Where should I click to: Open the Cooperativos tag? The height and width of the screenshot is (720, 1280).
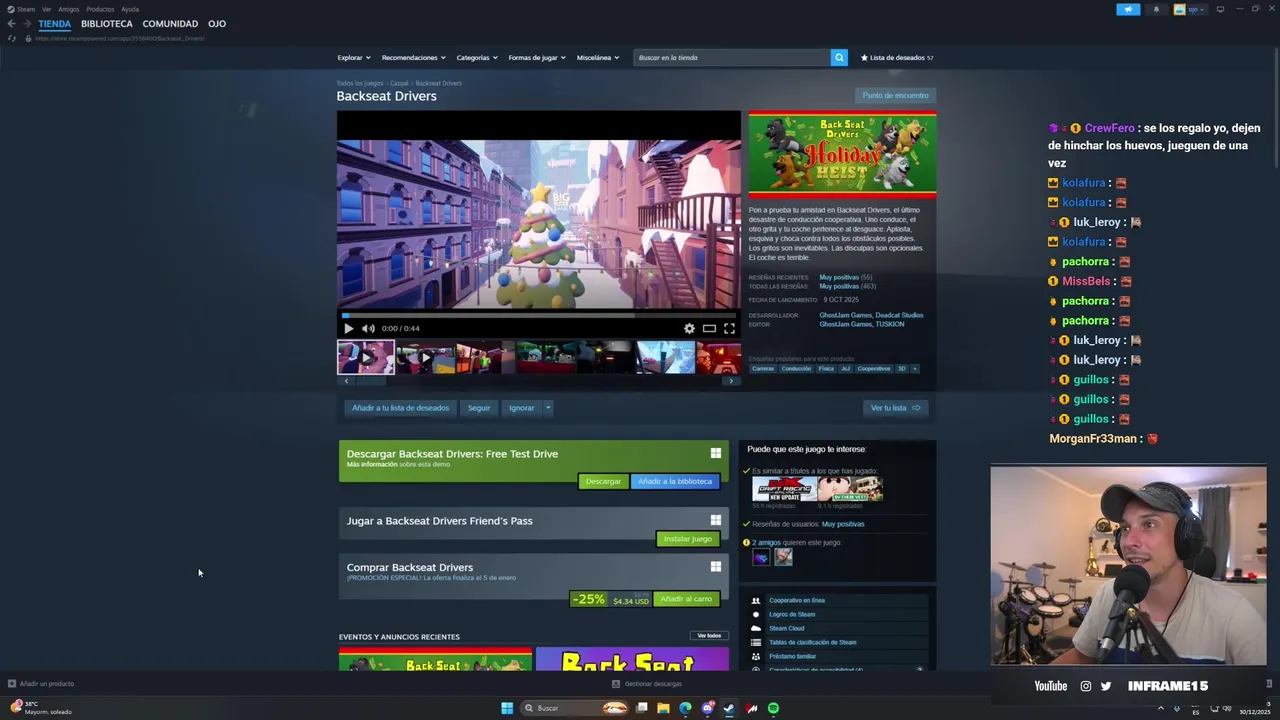click(873, 368)
